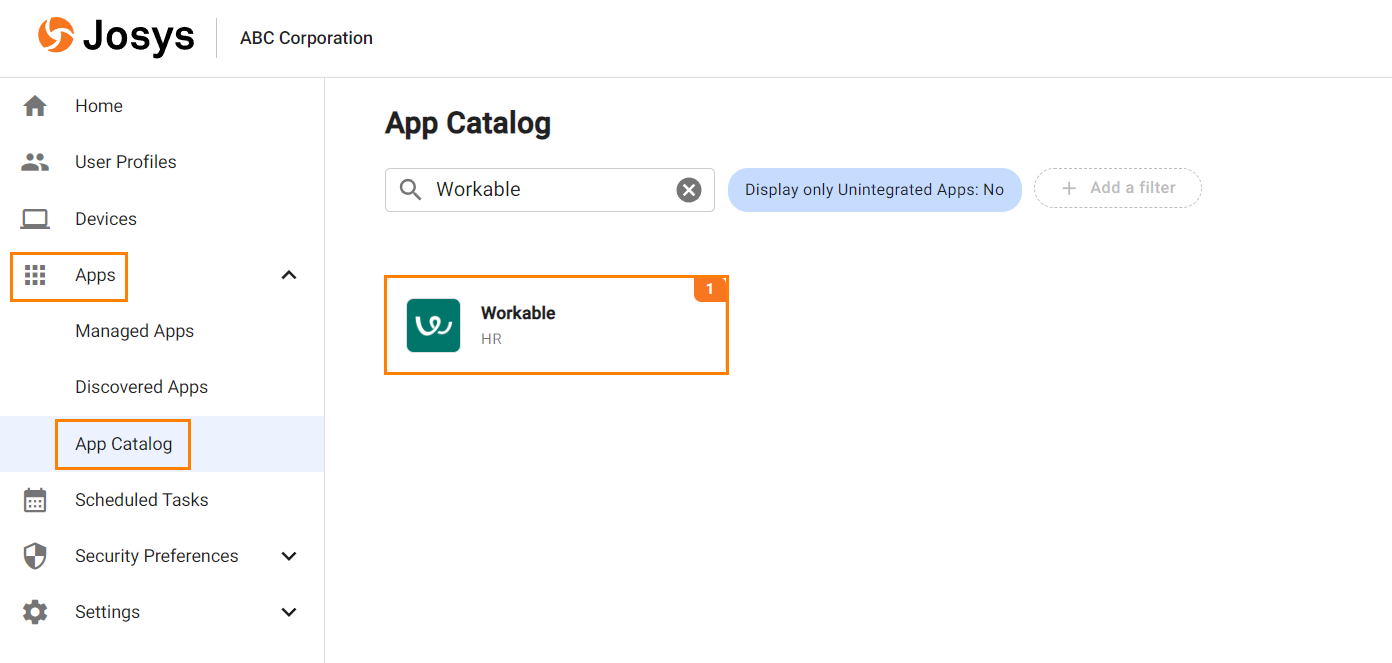Clear the Workable search text
The height and width of the screenshot is (663, 1392).
[689, 190]
